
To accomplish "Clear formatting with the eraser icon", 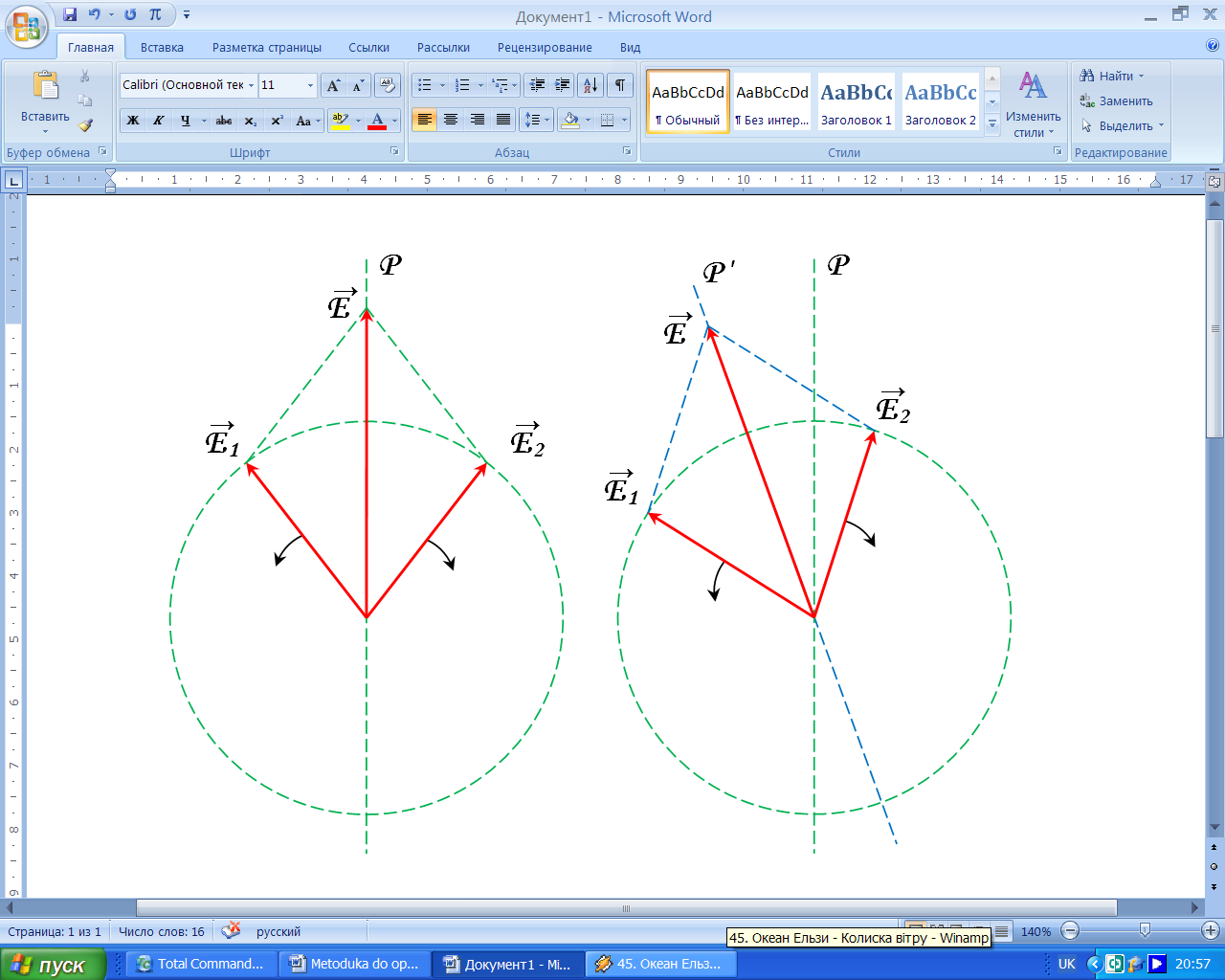I will [x=388, y=85].
